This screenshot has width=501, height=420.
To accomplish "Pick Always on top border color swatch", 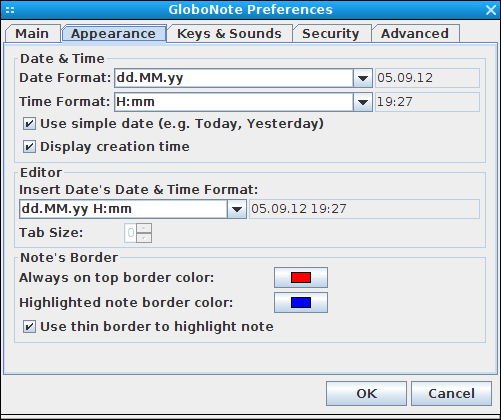I will tap(301, 277).
